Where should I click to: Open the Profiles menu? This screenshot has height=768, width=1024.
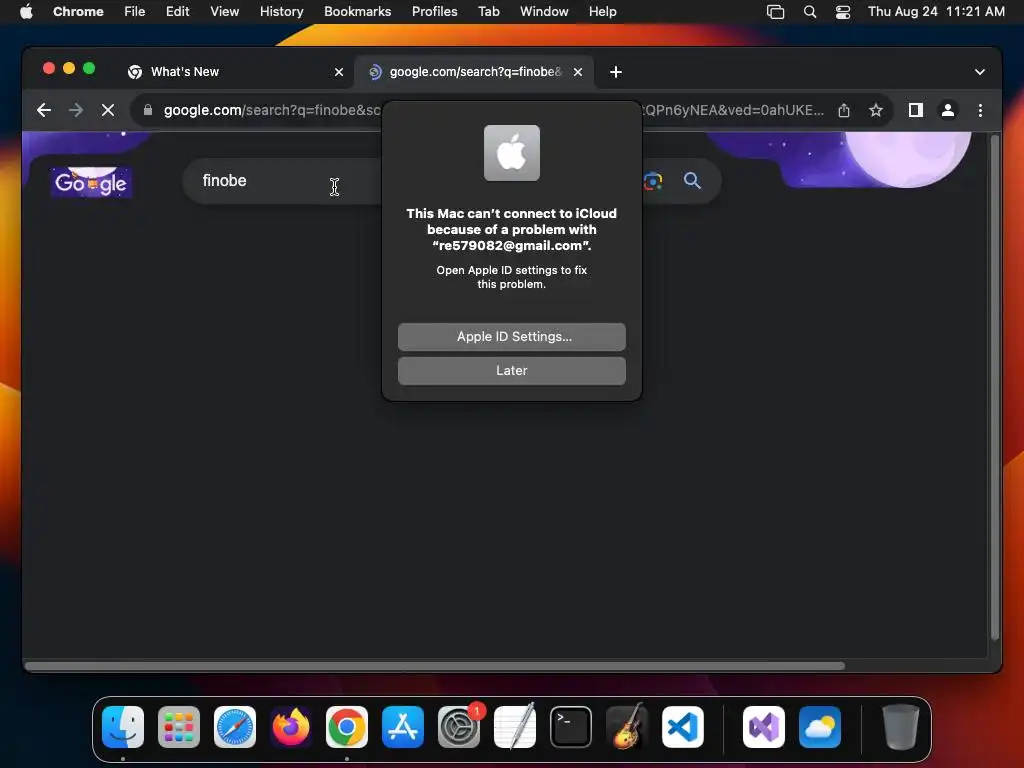(x=434, y=11)
